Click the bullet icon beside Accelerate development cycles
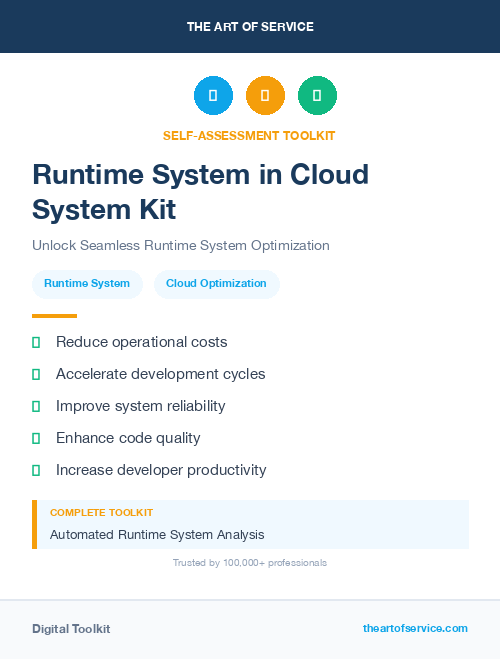500x659 pixels. pos(36,374)
